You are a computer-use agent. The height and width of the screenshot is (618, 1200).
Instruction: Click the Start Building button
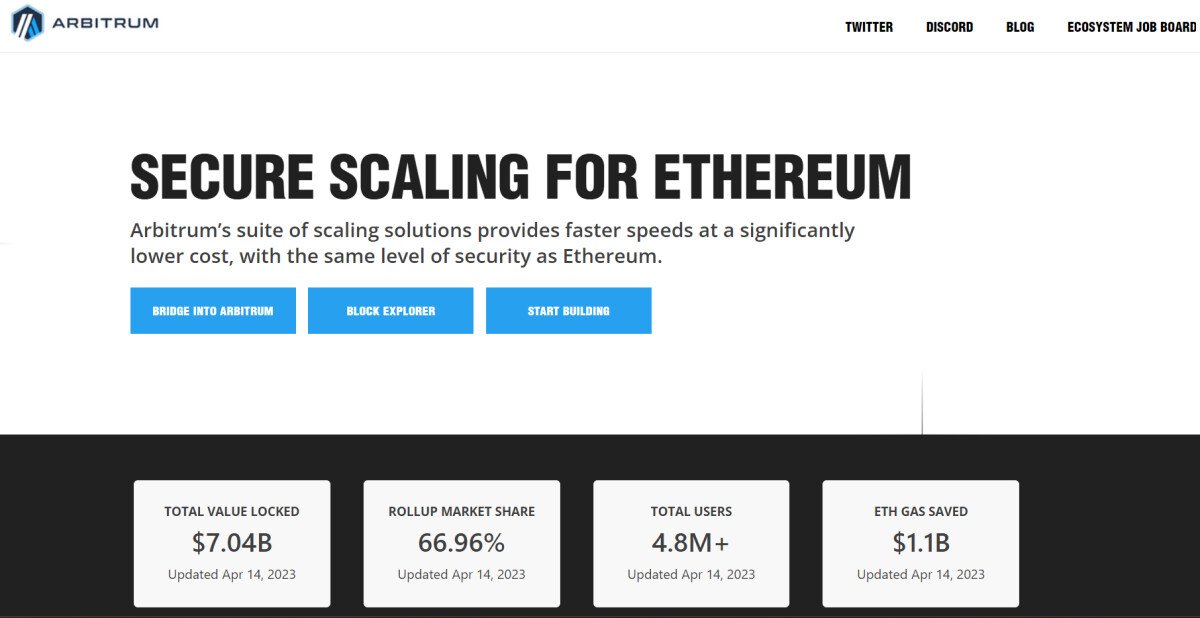(x=569, y=311)
